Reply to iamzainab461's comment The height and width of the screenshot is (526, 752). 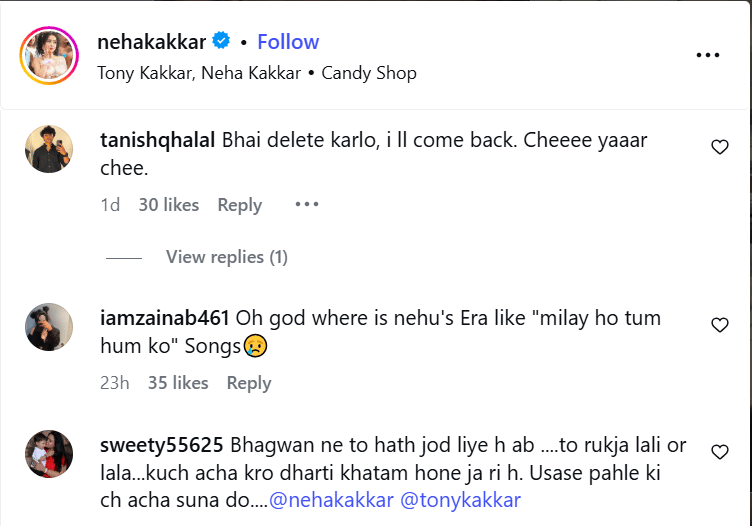click(x=249, y=383)
